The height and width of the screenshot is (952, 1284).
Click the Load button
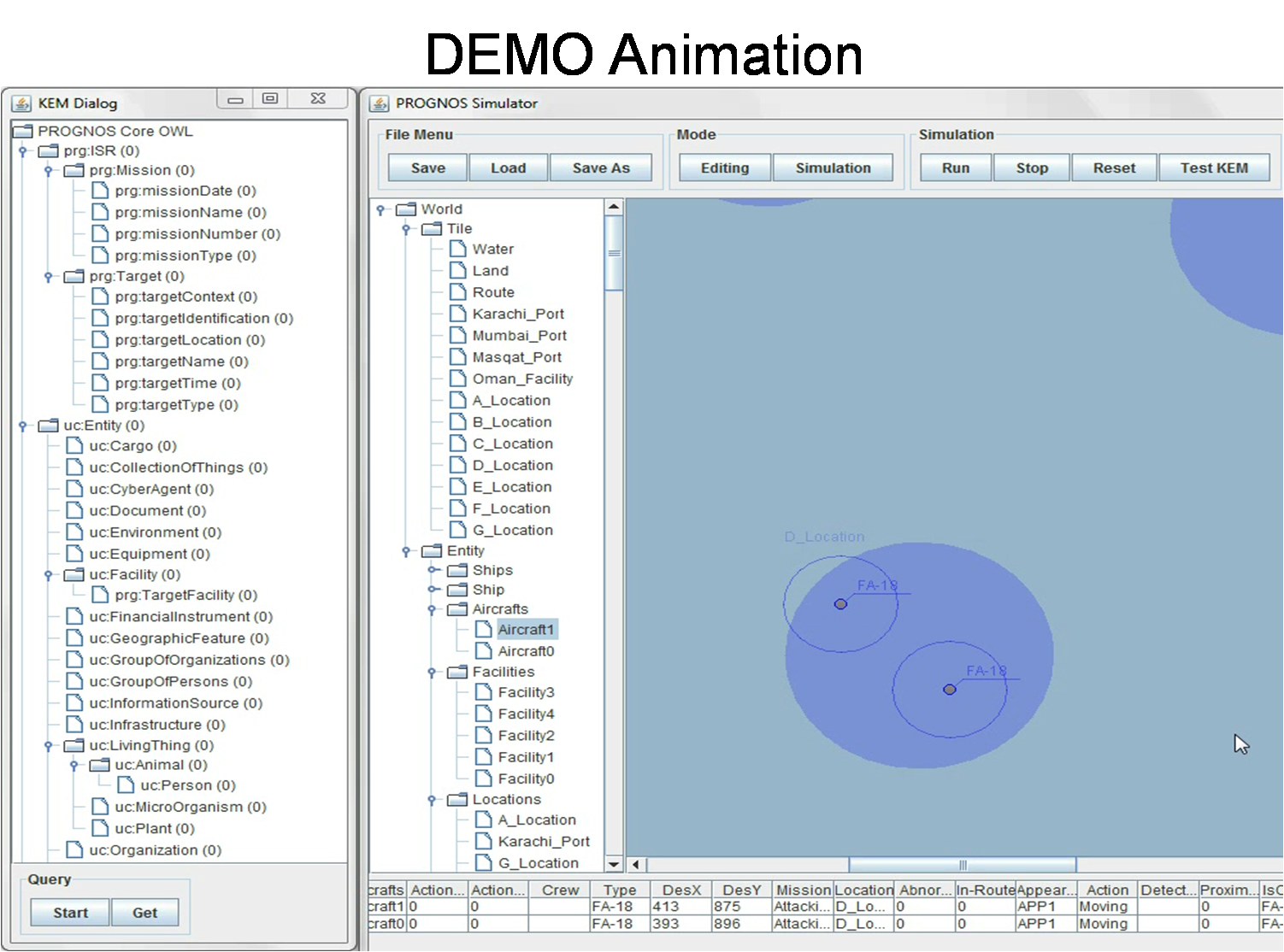(508, 168)
